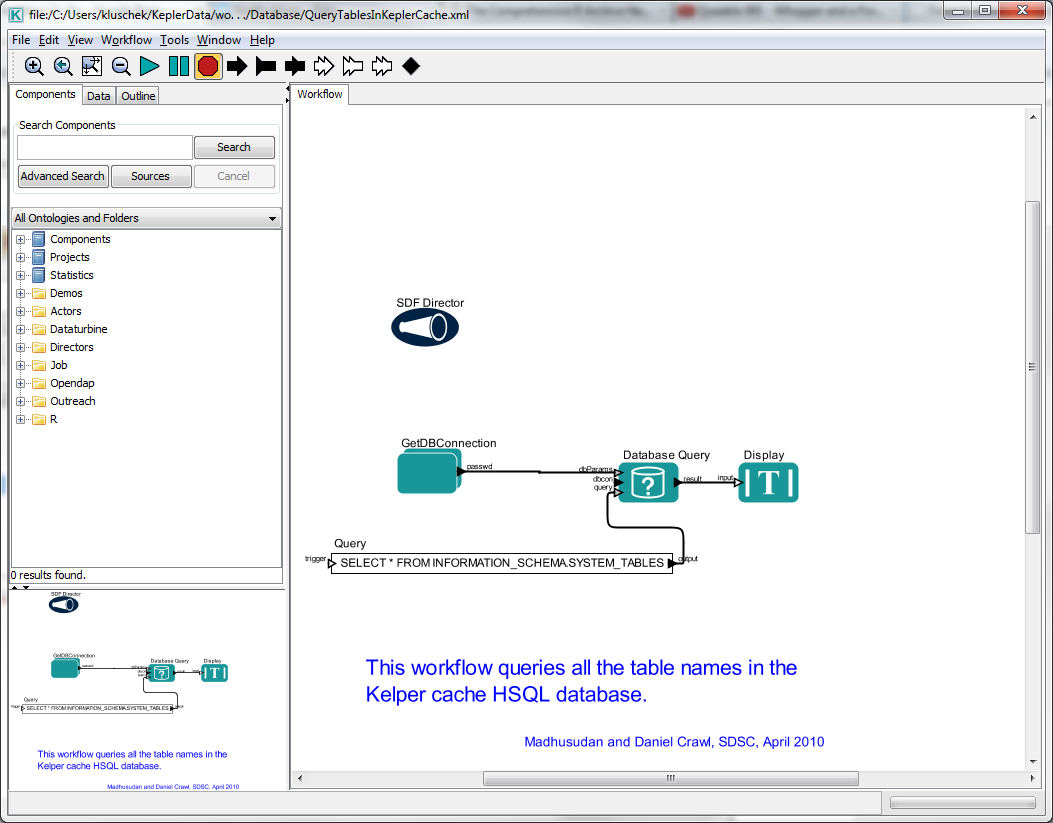Switch to the Components tab
Image resolution: width=1053 pixels, height=823 pixels.
[45, 95]
